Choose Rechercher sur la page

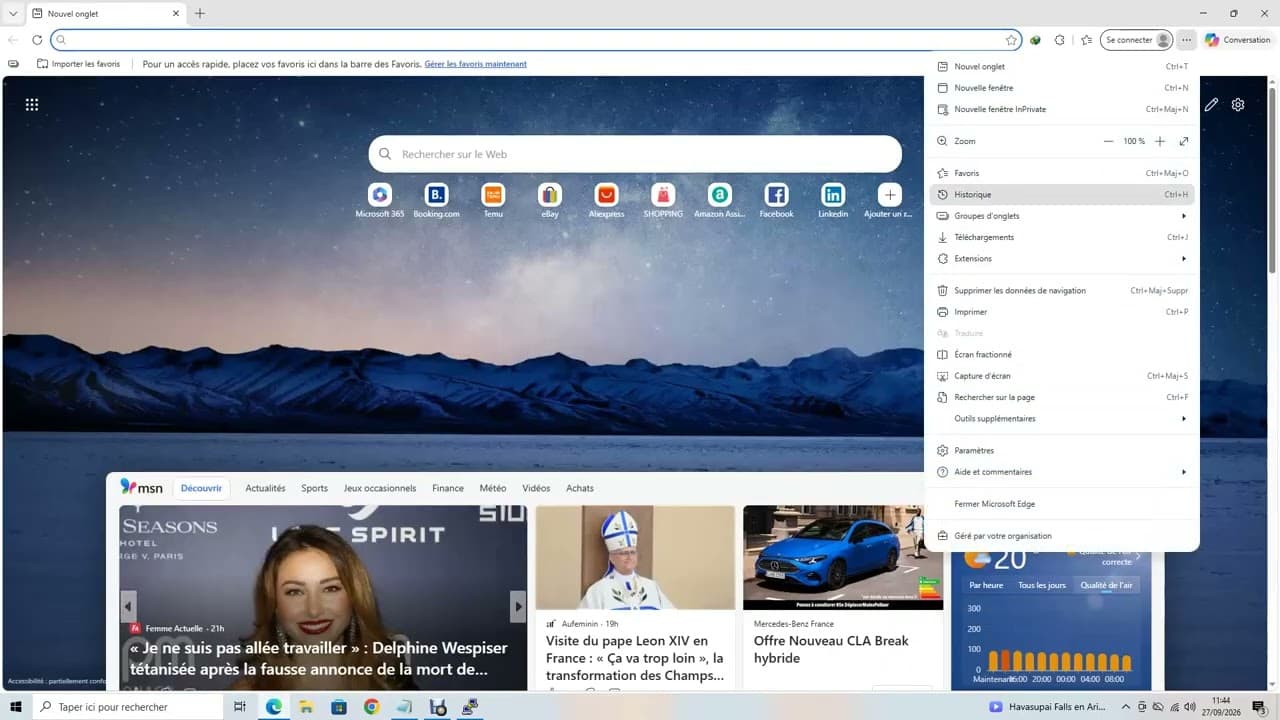click(x=1062, y=397)
